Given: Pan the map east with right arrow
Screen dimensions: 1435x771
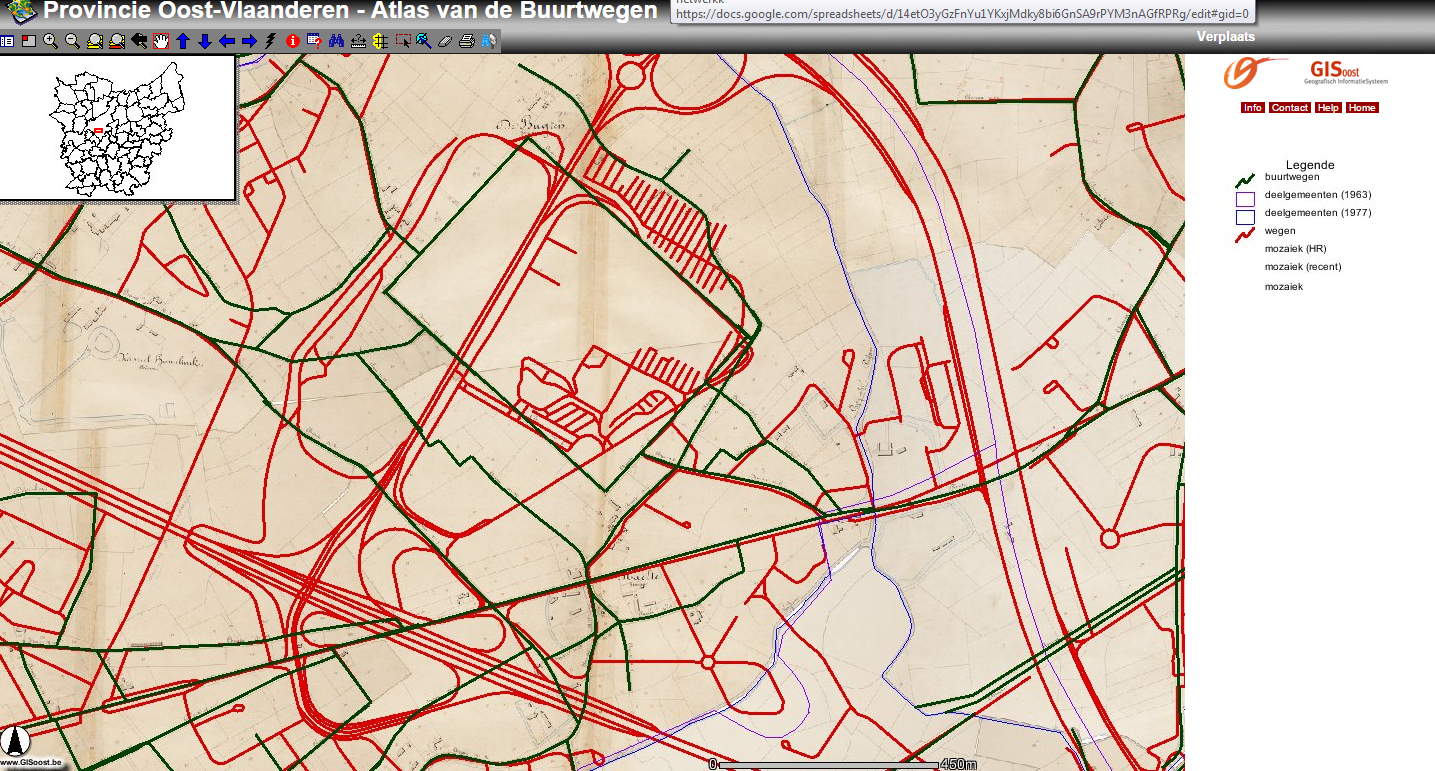Looking at the screenshot, I should pyautogui.click(x=249, y=41).
